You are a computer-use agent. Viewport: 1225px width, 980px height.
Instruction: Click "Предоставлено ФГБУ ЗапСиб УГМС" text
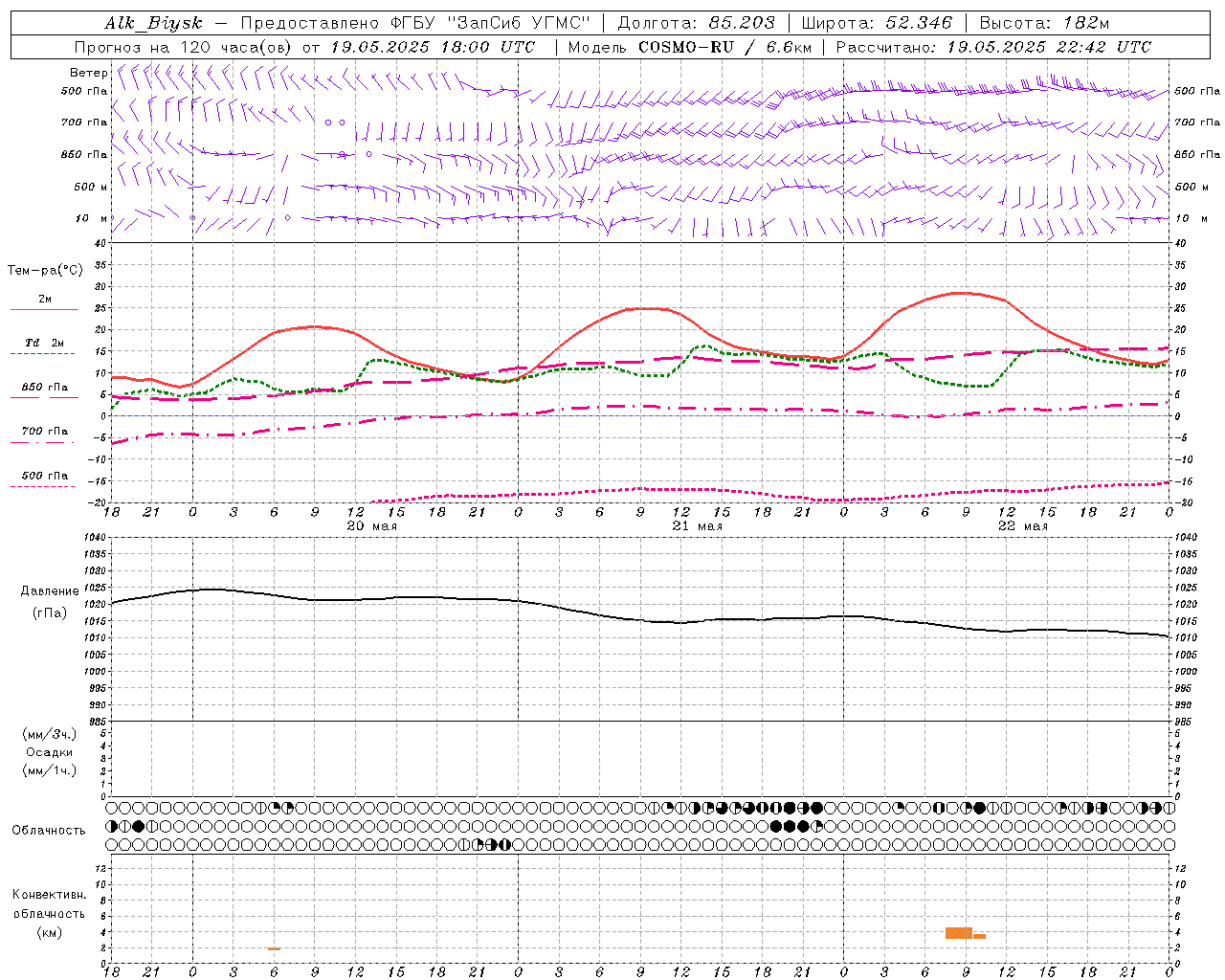point(415,23)
